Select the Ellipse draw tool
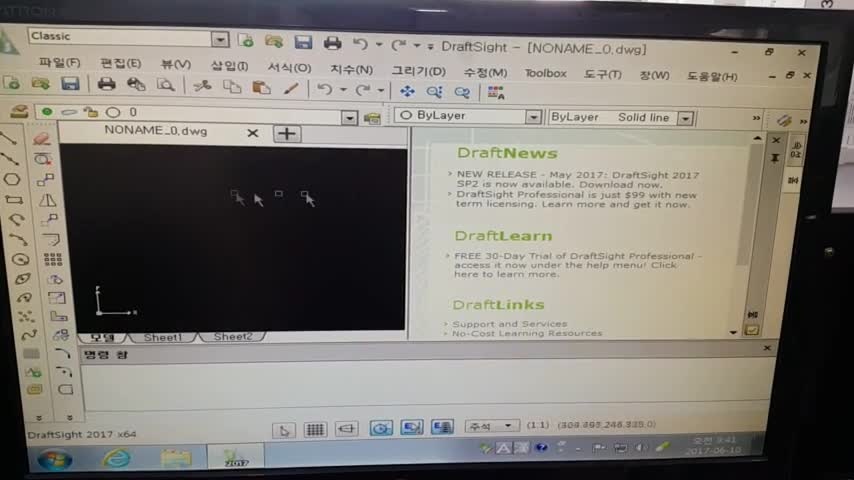This screenshot has width=854, height=480. 22,279
